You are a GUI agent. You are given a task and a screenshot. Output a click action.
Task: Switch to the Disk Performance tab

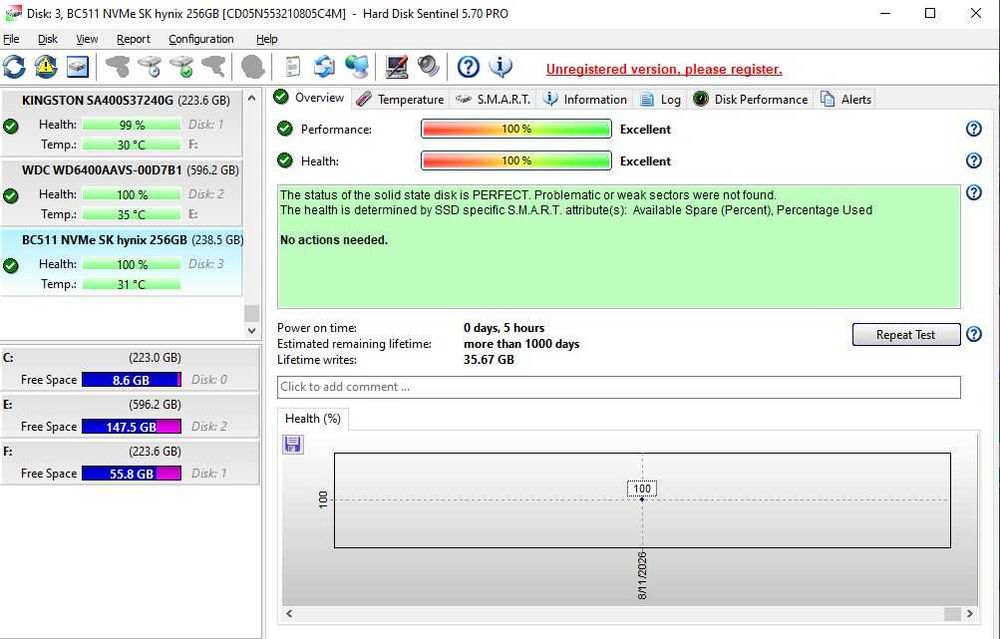[751, 99]
